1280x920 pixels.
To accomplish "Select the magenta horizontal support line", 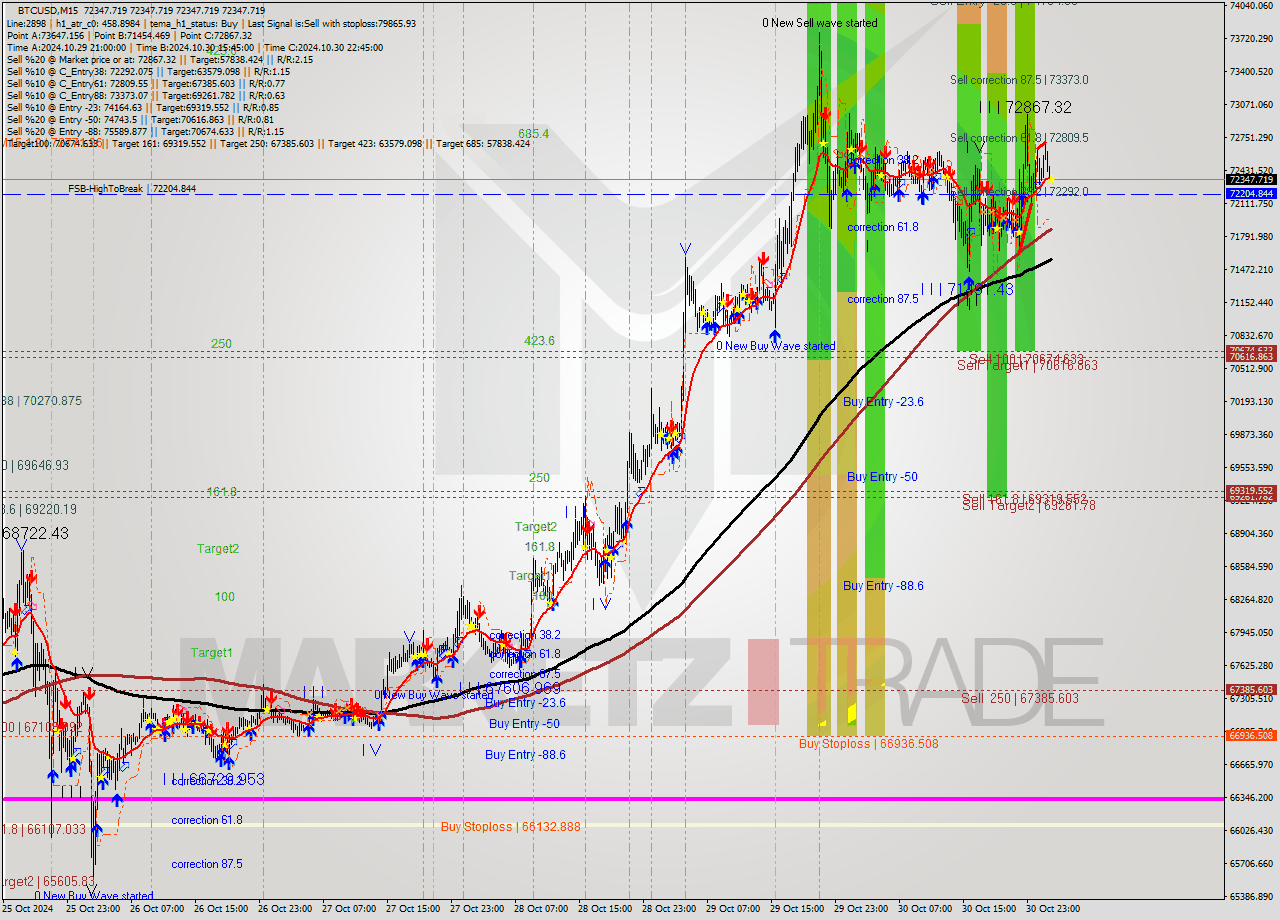I will [612, 798].
